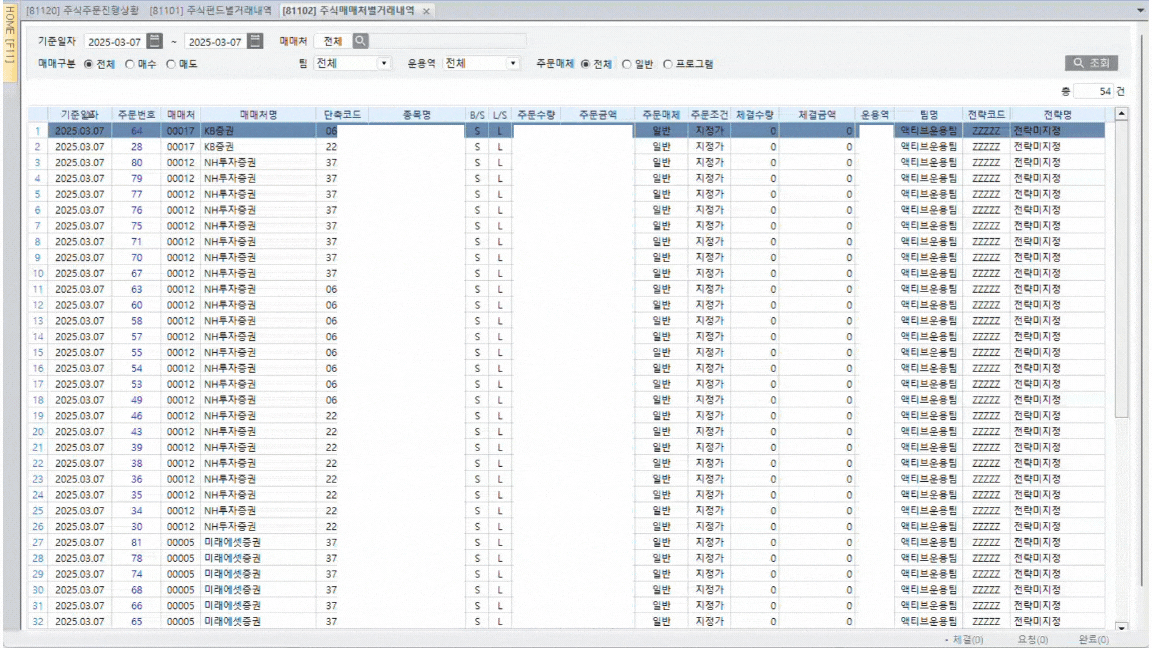Click 액티브운용팀 in the order 46 row
The image size is (1152, 648).
929,416
